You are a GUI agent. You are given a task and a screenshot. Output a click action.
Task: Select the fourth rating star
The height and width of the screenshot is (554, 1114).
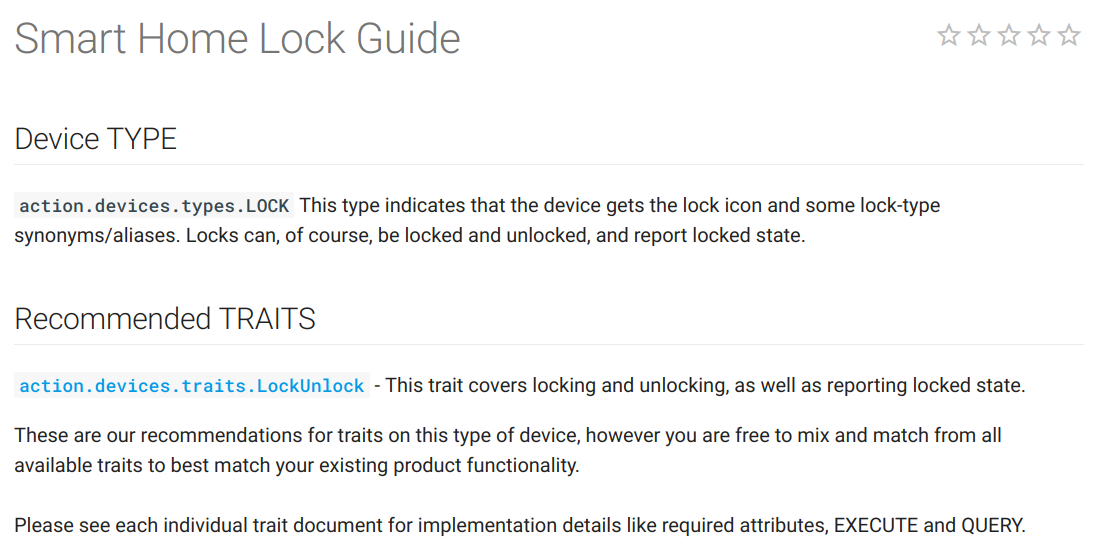(1039, 36)
